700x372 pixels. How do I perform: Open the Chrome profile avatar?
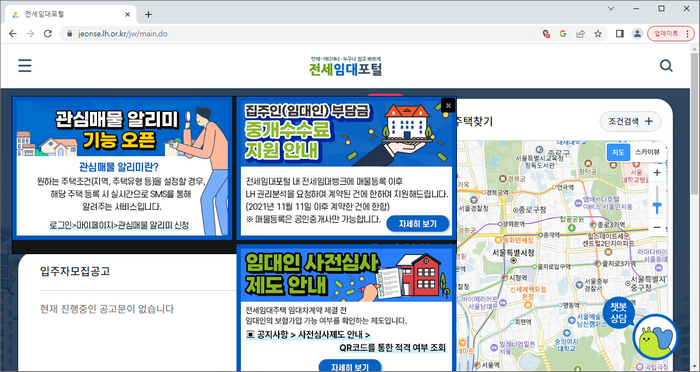637,33
